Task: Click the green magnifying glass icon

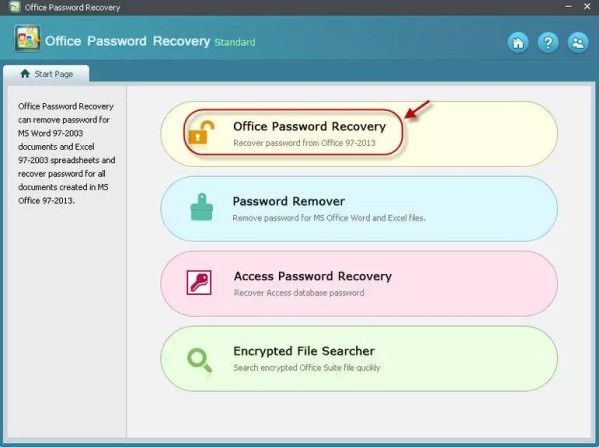Action: click(199, 360)
